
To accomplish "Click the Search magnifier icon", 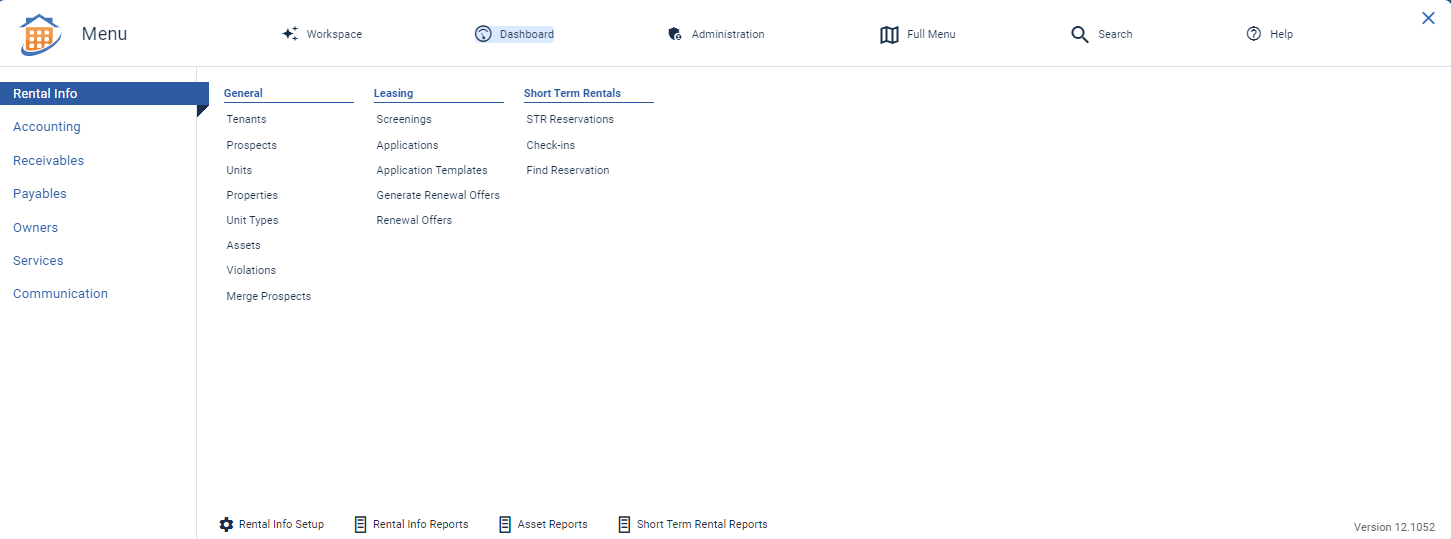I will click(x=1080, y=35).
